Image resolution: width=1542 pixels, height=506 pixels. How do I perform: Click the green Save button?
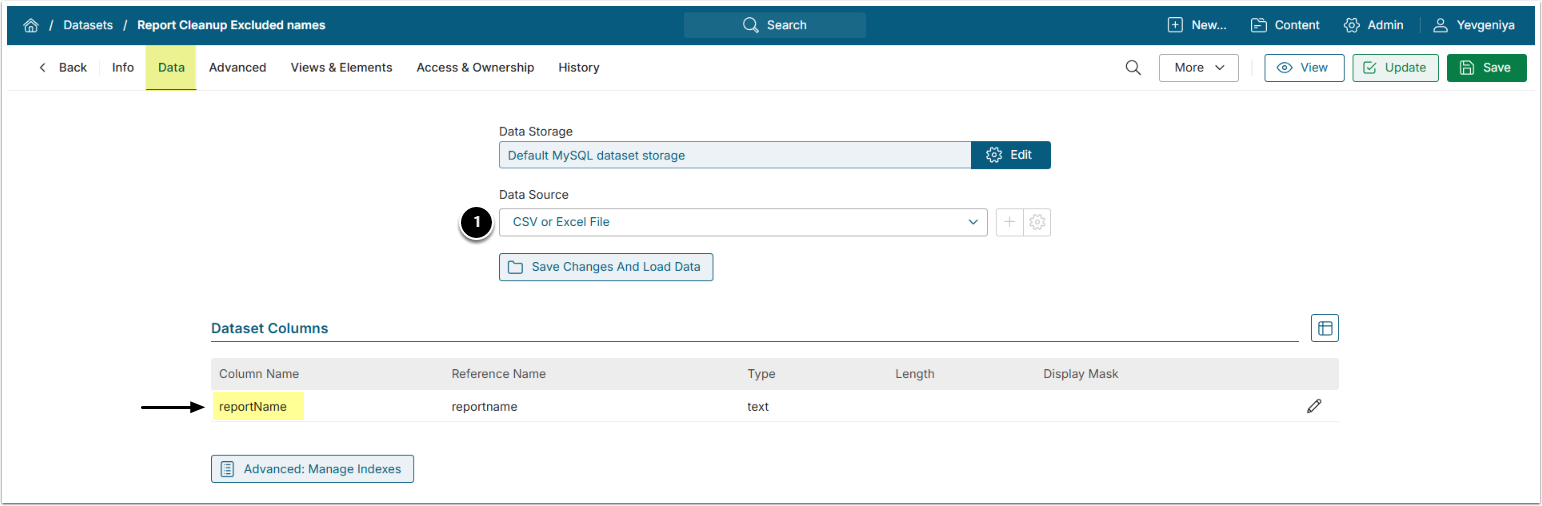(1486, 68)
